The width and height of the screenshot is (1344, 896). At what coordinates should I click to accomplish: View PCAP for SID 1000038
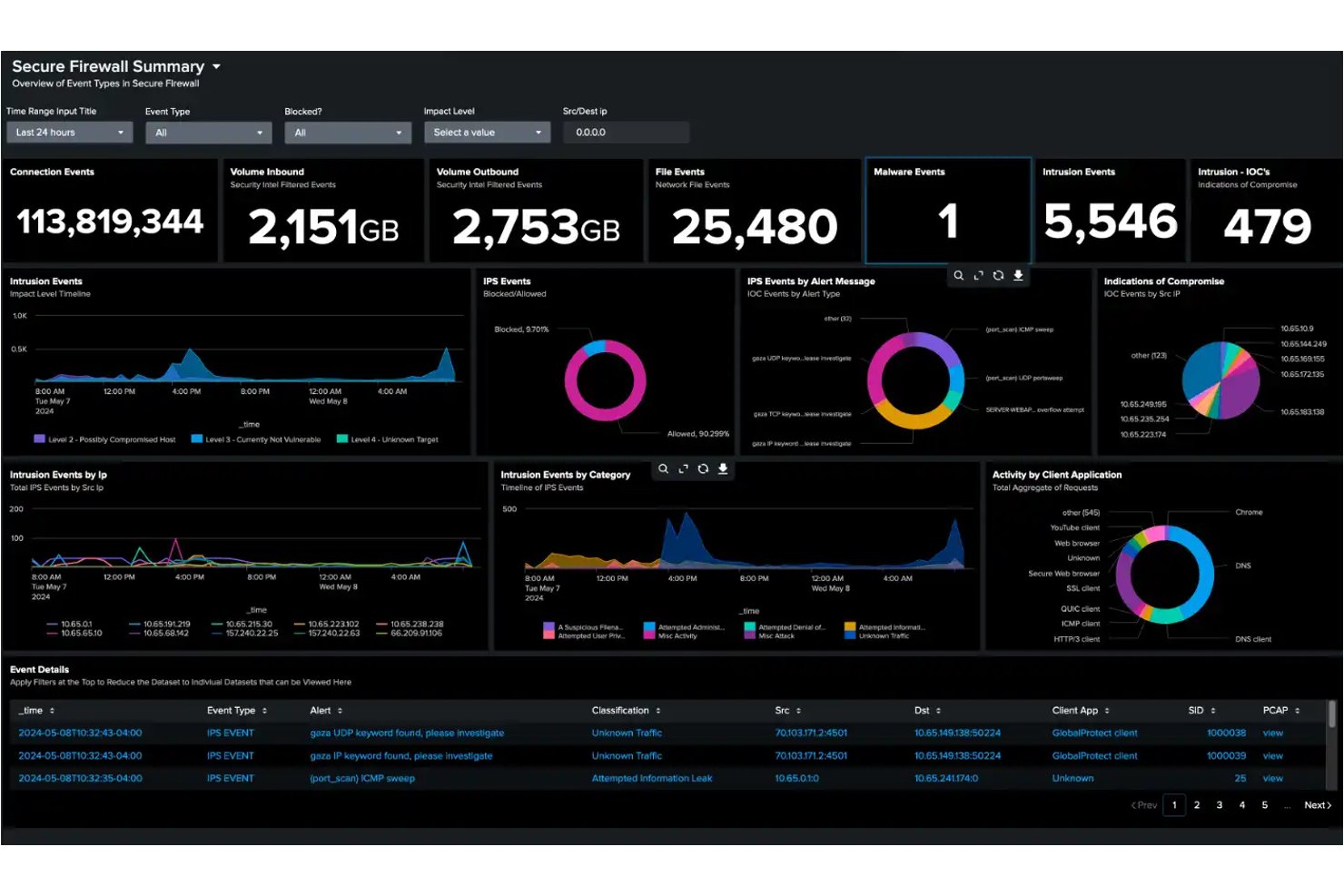[x=1272, y=734]
